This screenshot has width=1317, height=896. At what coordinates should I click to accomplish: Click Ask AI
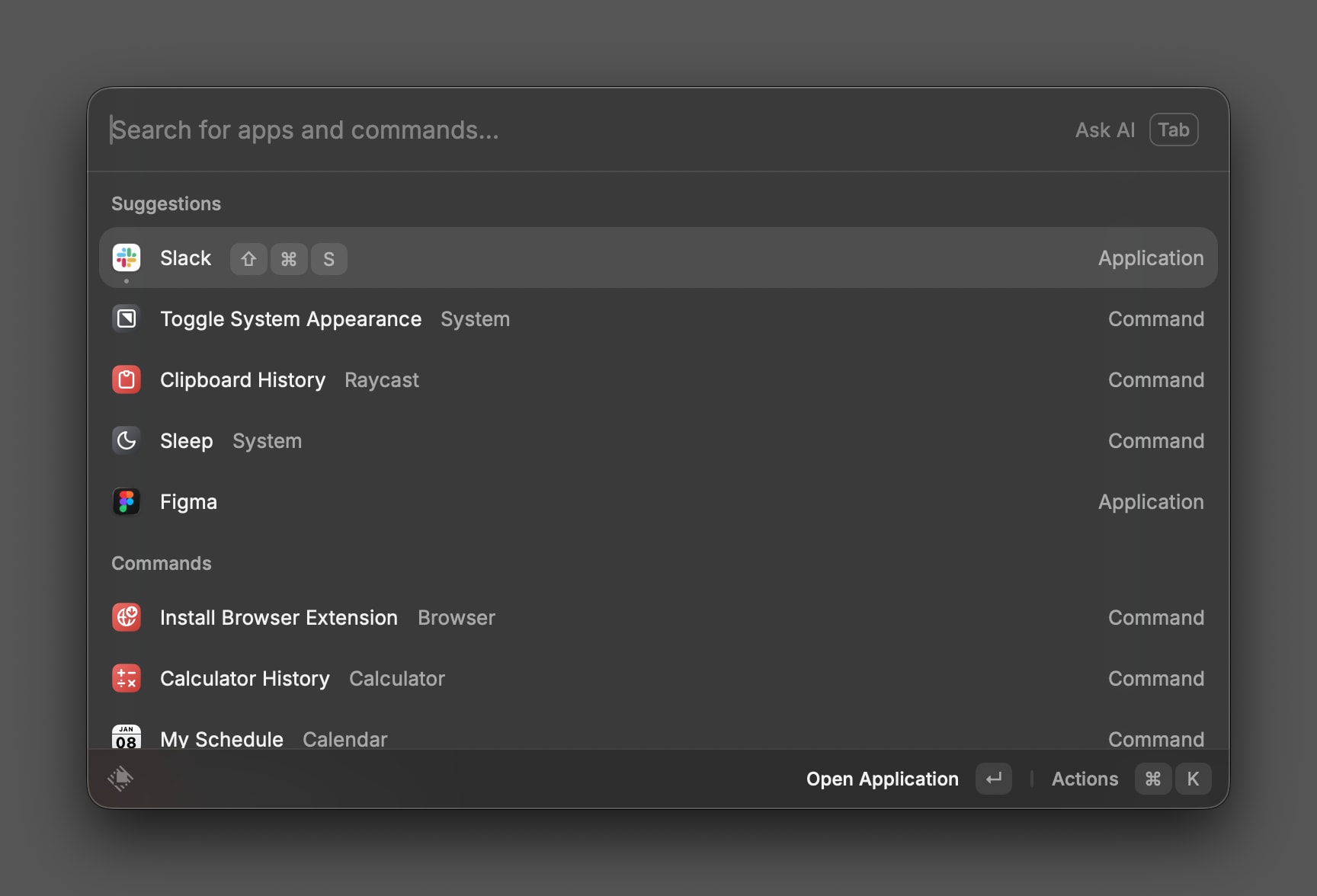tap(1105, 130)
